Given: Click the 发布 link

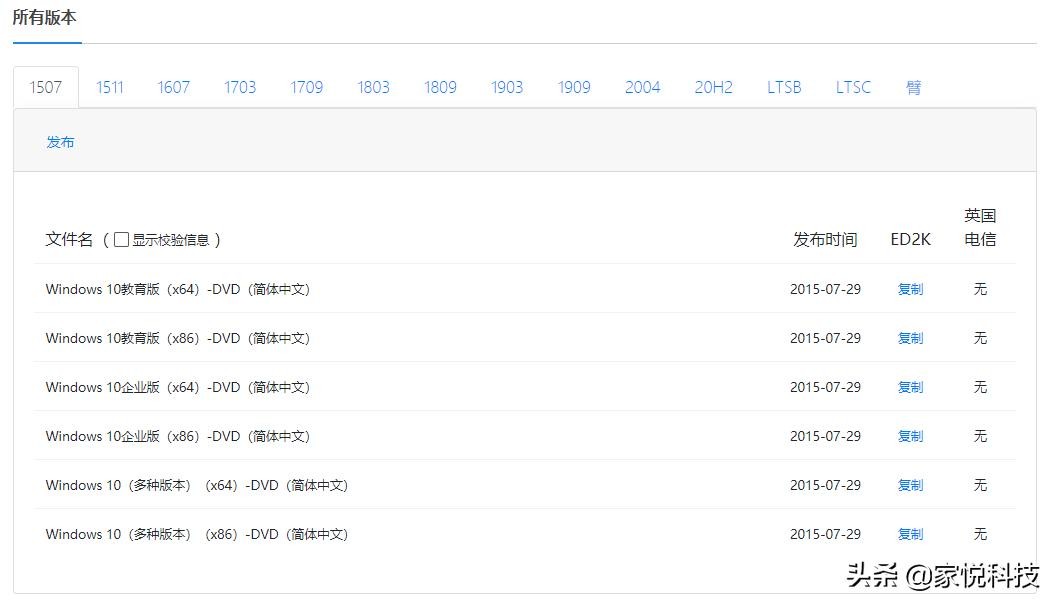Looking at the screenshot, I should pos(60,142).
